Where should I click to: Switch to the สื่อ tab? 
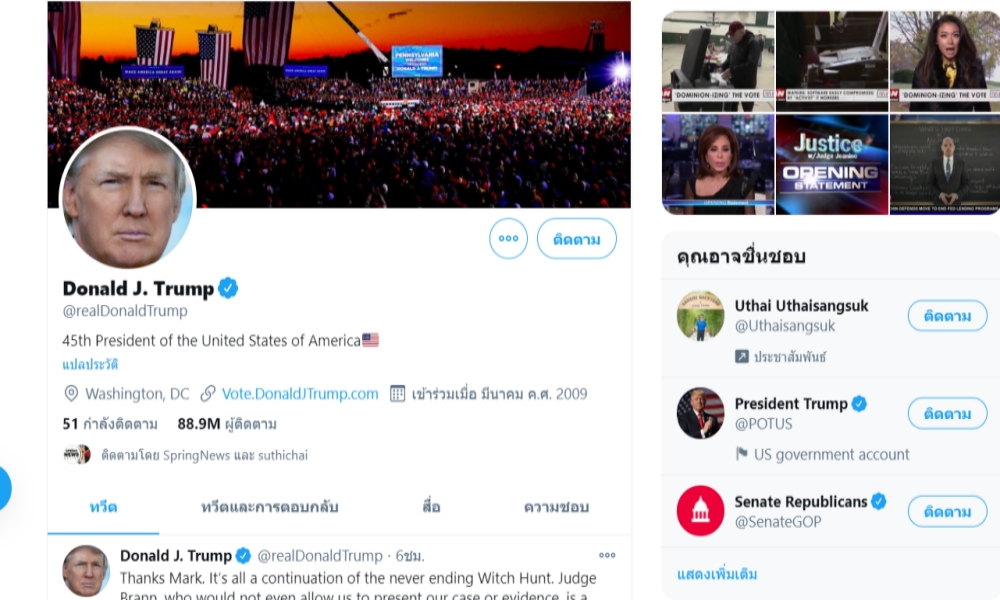(x=431, y=507)
